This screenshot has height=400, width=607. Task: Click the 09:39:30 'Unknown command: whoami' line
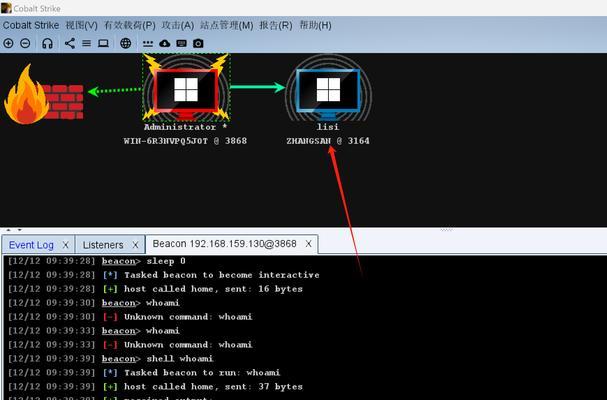click(x=130, y=317)
